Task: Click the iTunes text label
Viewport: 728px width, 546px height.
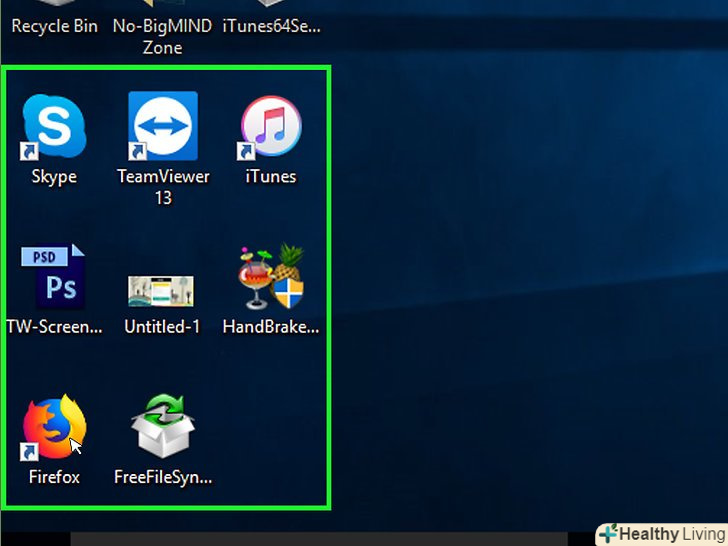Action: tap(271, 176)
